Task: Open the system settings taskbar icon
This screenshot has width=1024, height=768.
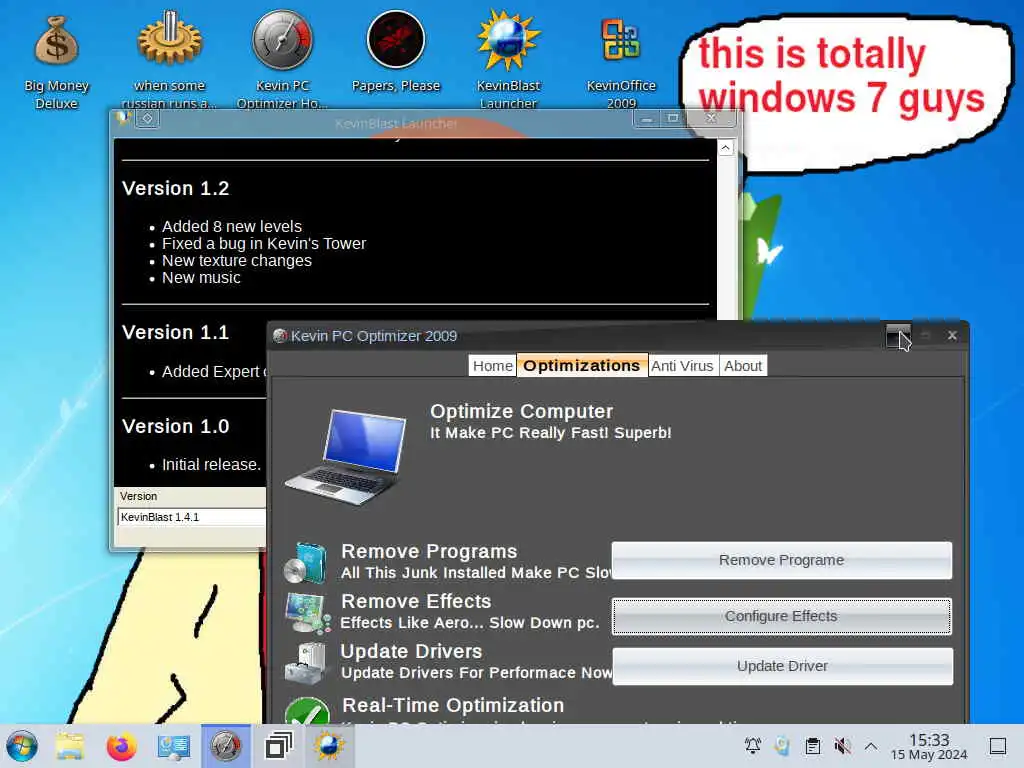Action: point(173,746)
